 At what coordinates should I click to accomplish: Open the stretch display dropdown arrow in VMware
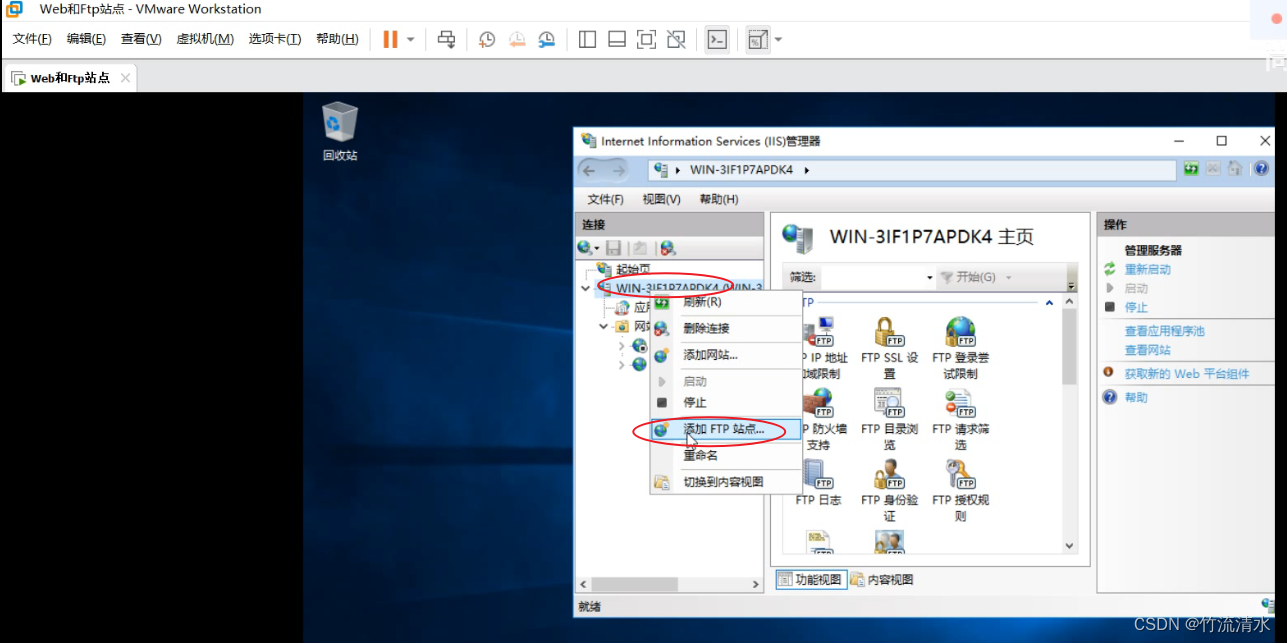(x=778, y=39)
